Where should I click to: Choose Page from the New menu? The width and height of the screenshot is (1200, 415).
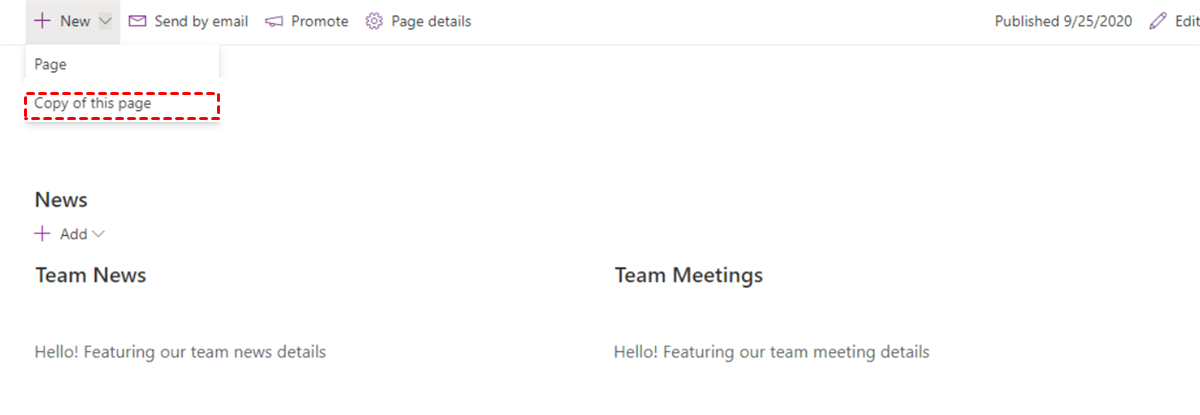(51, 64)
